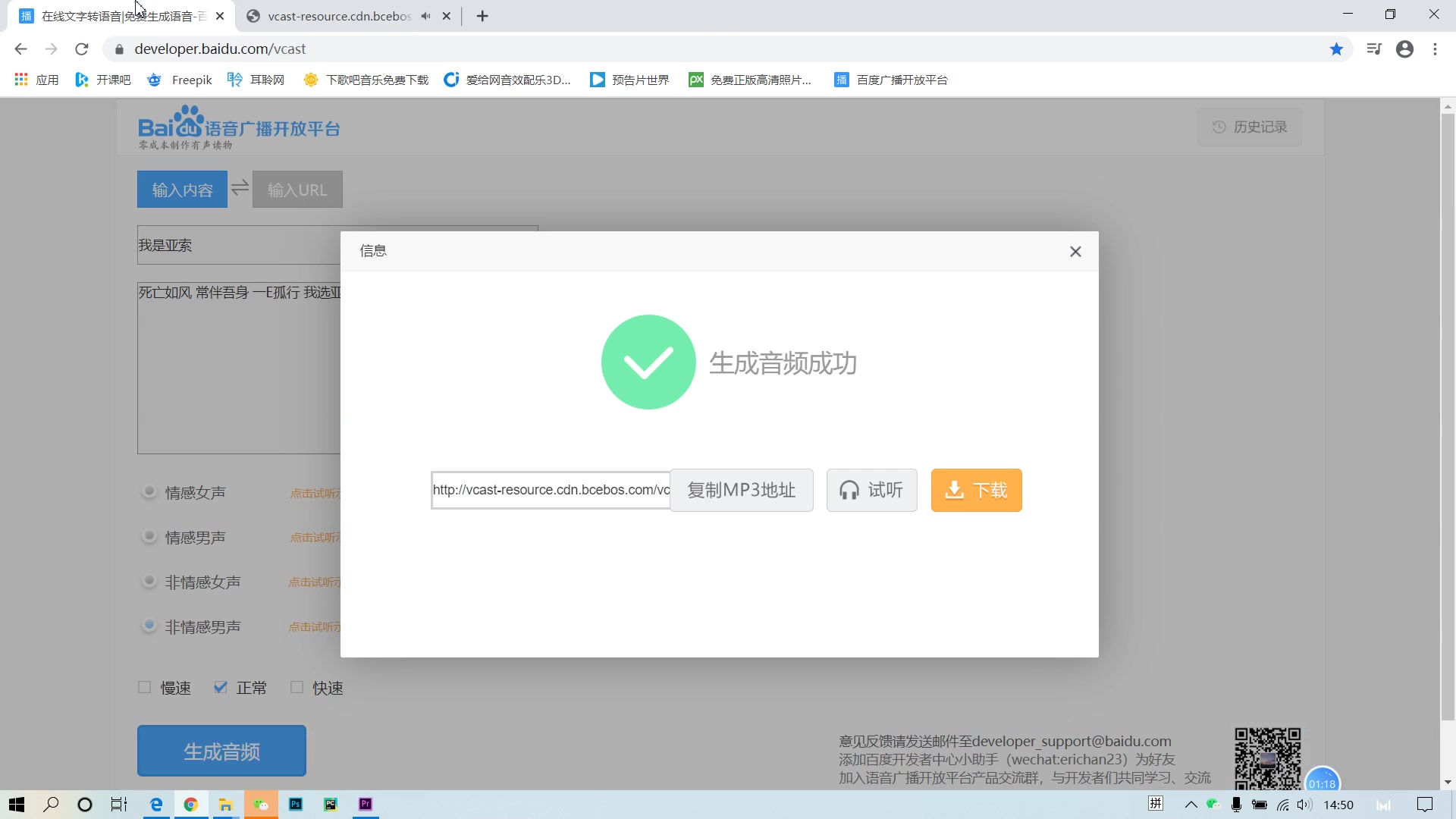
Task: Open the 下歌吧音乐免费下载 bookmark
Action: pyautogui.click(x=366, y=80)
